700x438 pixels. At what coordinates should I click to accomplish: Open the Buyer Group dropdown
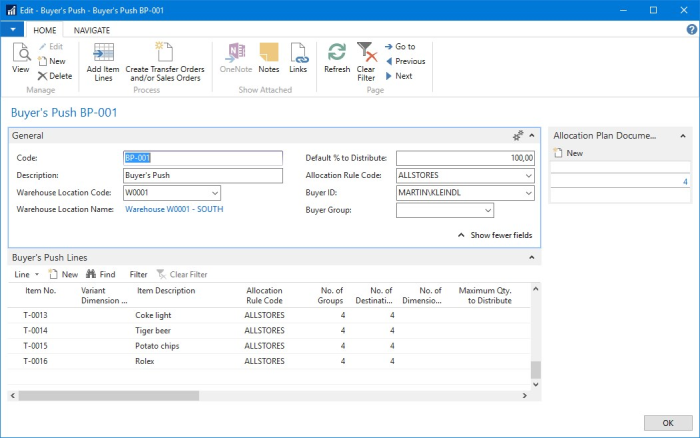point(488,211)
